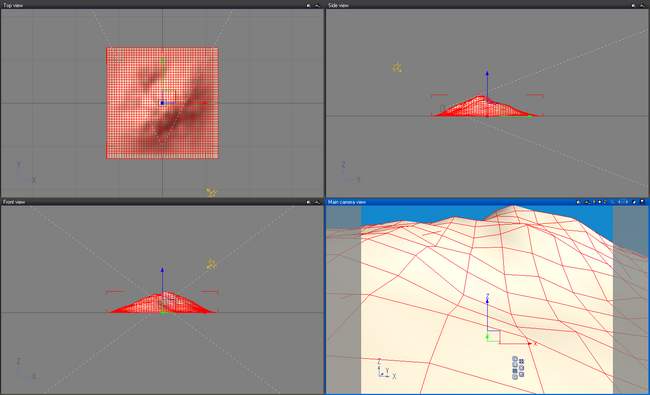Click the second icon in Front view title bar
This screenshot has height=395, width=650.
[317, 202]
